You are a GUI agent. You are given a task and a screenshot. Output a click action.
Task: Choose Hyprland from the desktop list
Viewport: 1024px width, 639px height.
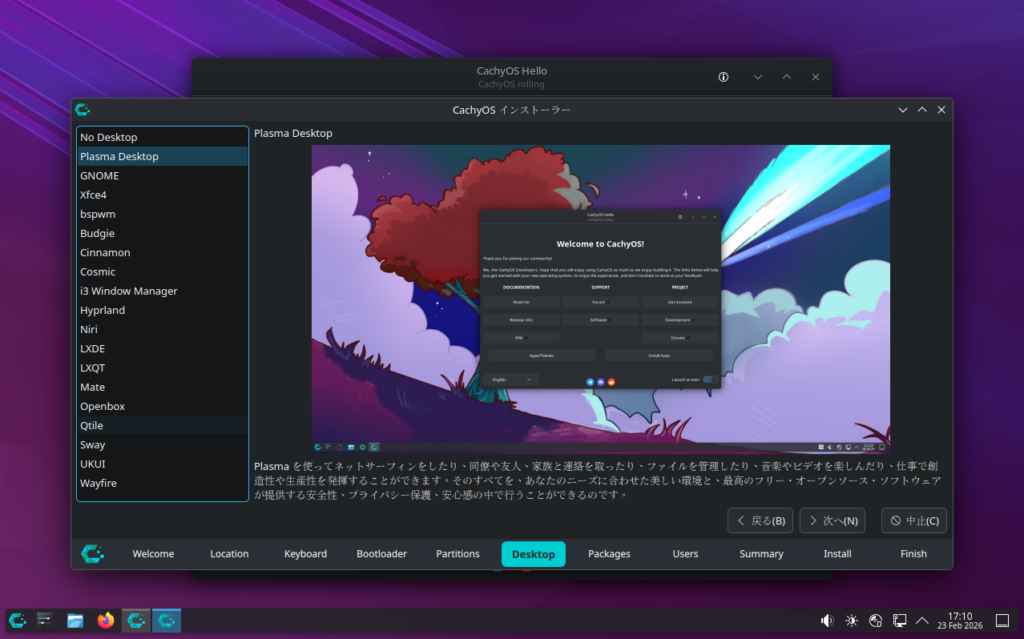(x=103, y=311)
